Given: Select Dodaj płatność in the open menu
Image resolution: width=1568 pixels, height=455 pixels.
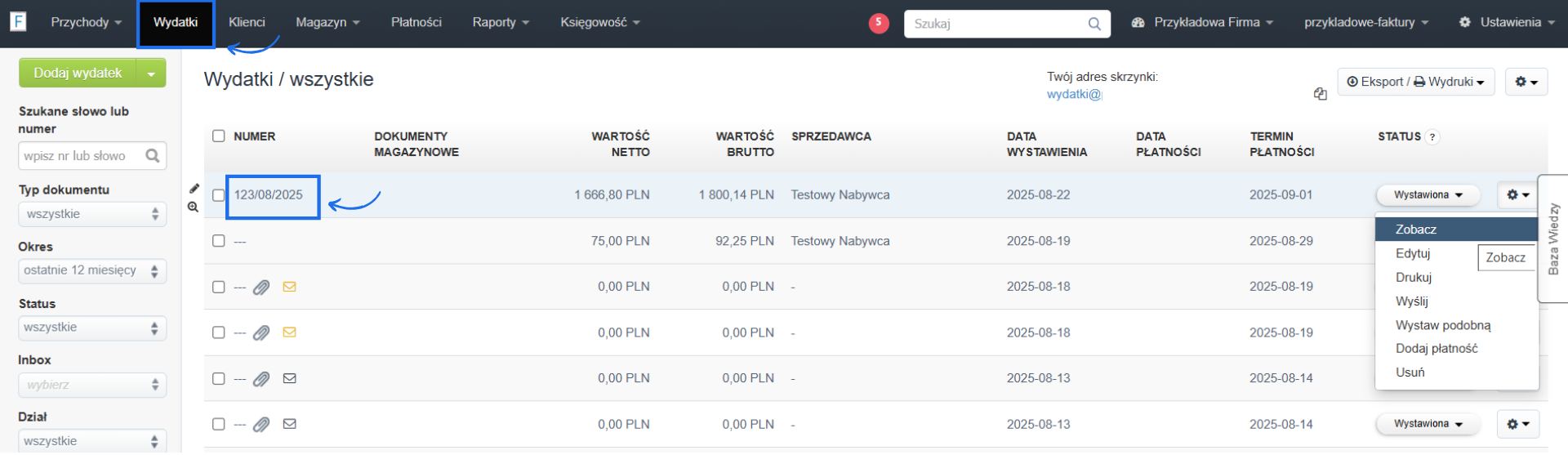Looking at the screenshot, I should pyautogui.click(x=1436, y=349).
